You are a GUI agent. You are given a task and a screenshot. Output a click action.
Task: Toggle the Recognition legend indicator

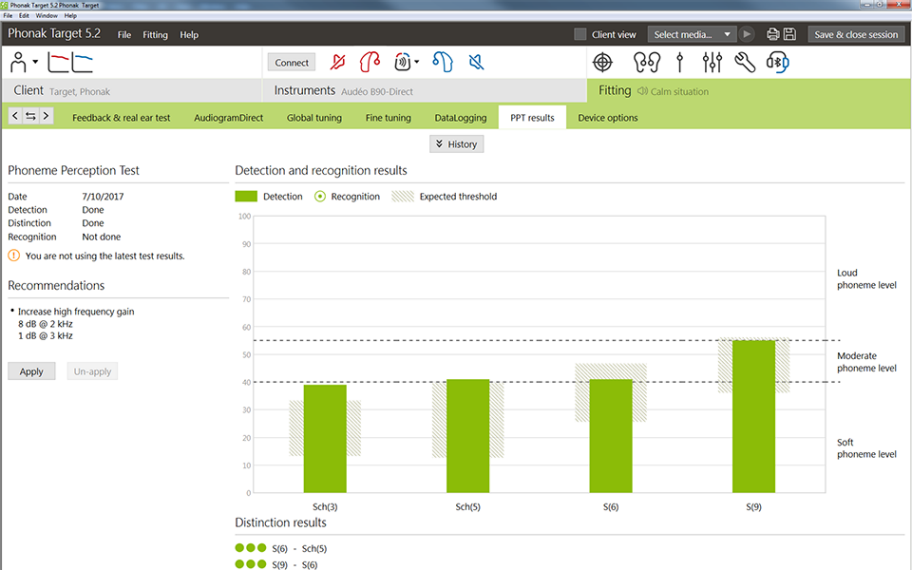tap(320, 196)
